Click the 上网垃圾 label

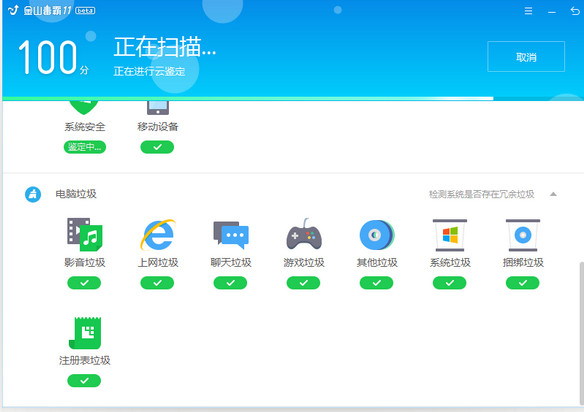pyautogui.click(x=158, y=263)
